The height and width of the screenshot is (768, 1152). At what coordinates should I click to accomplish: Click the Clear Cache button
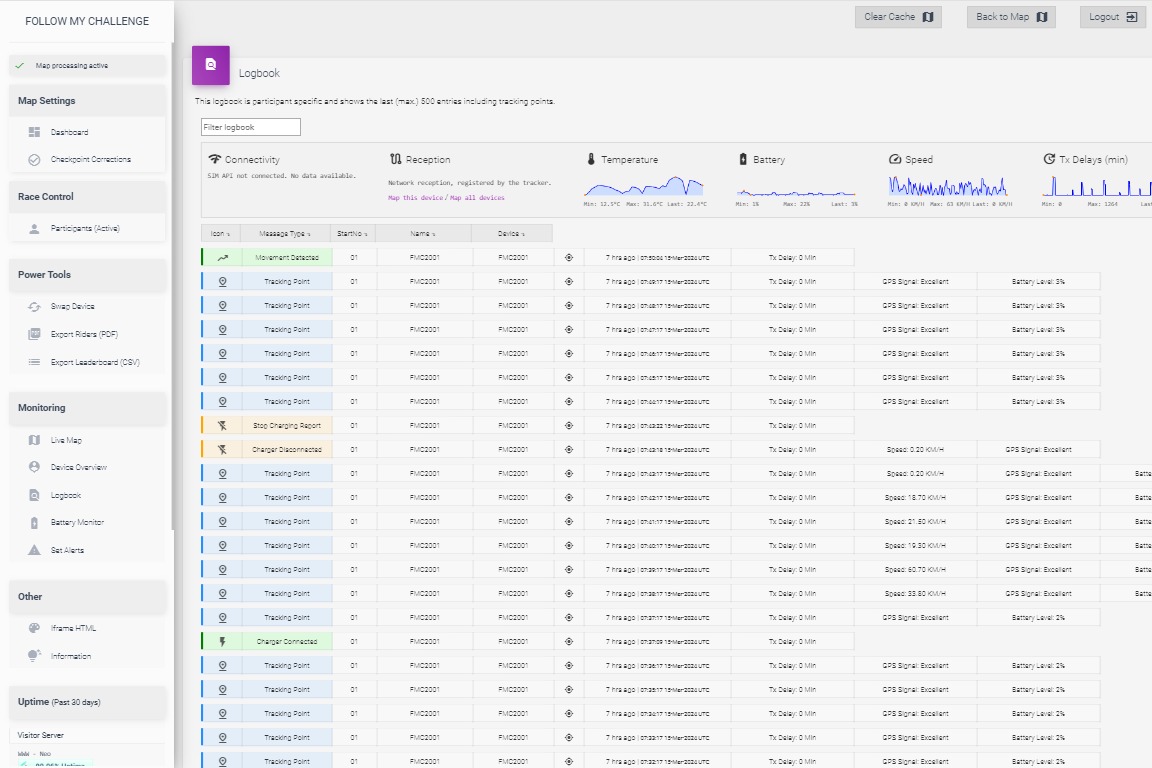898,17
